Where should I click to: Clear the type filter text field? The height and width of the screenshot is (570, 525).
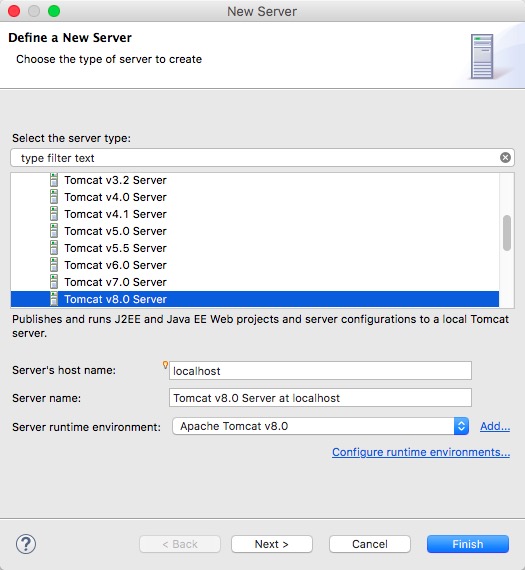505,158
